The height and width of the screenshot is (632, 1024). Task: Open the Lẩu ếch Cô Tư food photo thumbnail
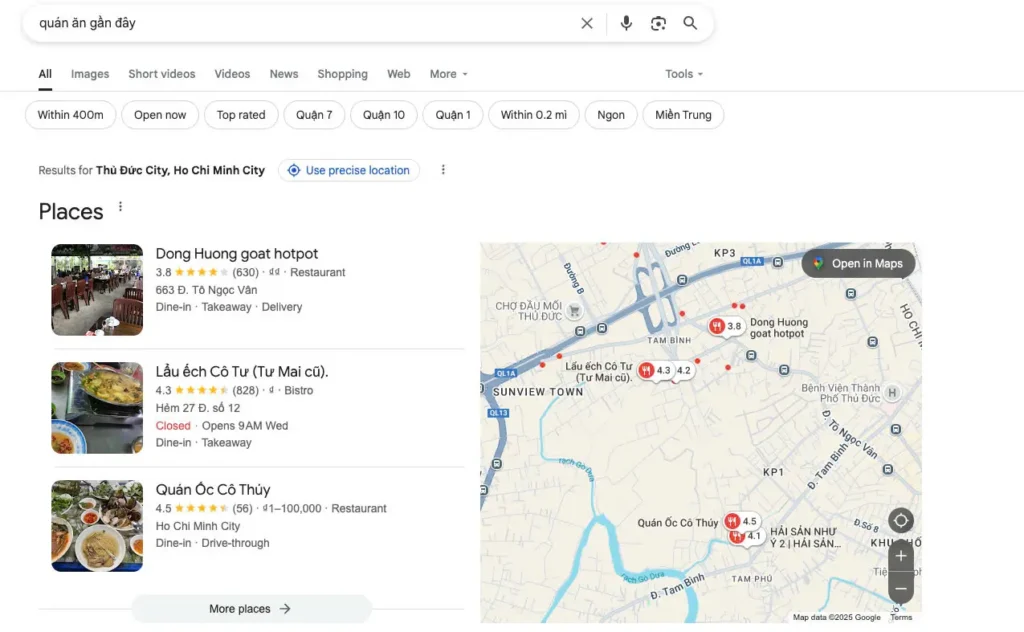[x=97, y=408]
